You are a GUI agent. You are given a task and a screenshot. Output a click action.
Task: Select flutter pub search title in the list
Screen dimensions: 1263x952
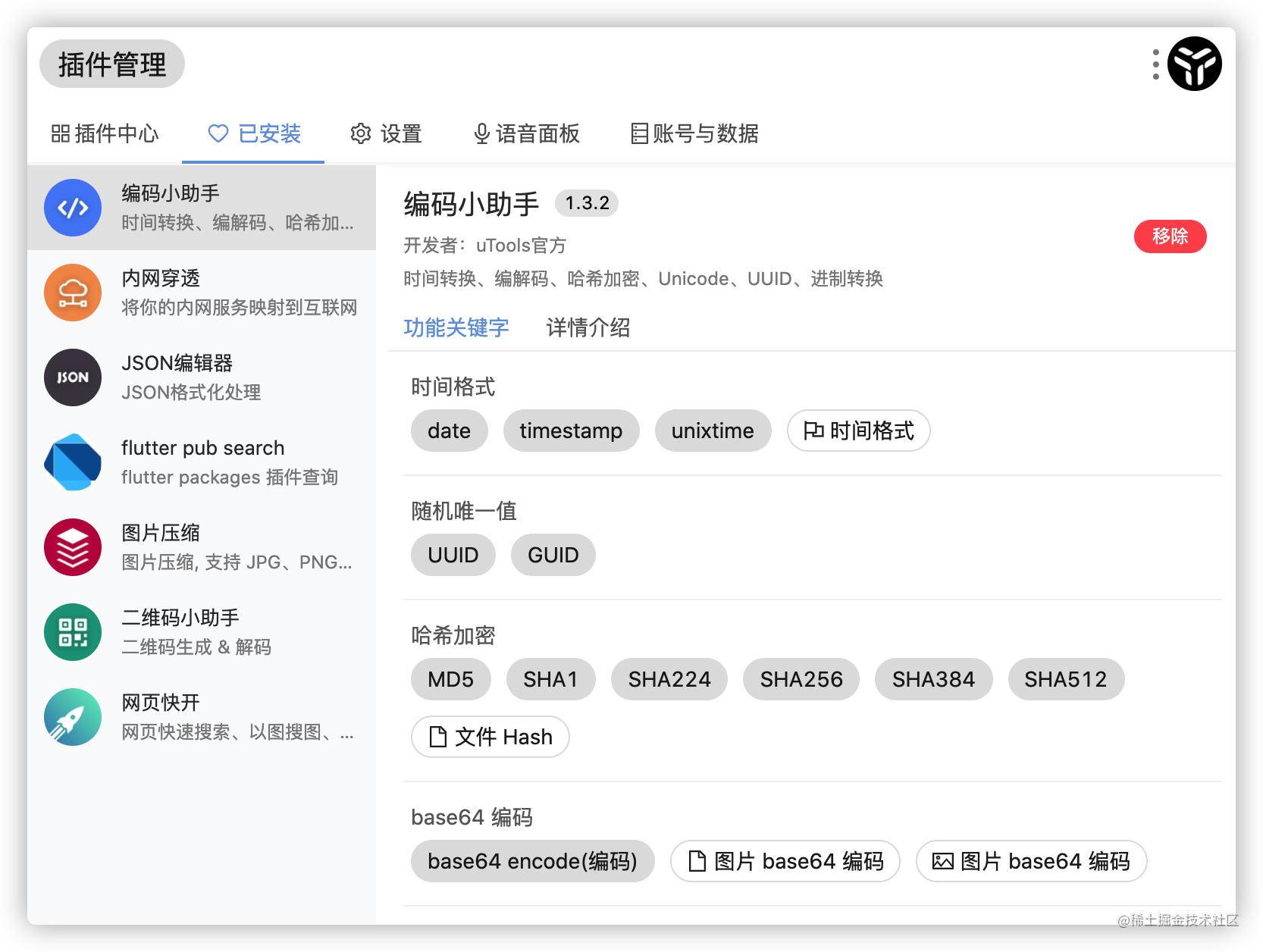[x=203, y=448]
